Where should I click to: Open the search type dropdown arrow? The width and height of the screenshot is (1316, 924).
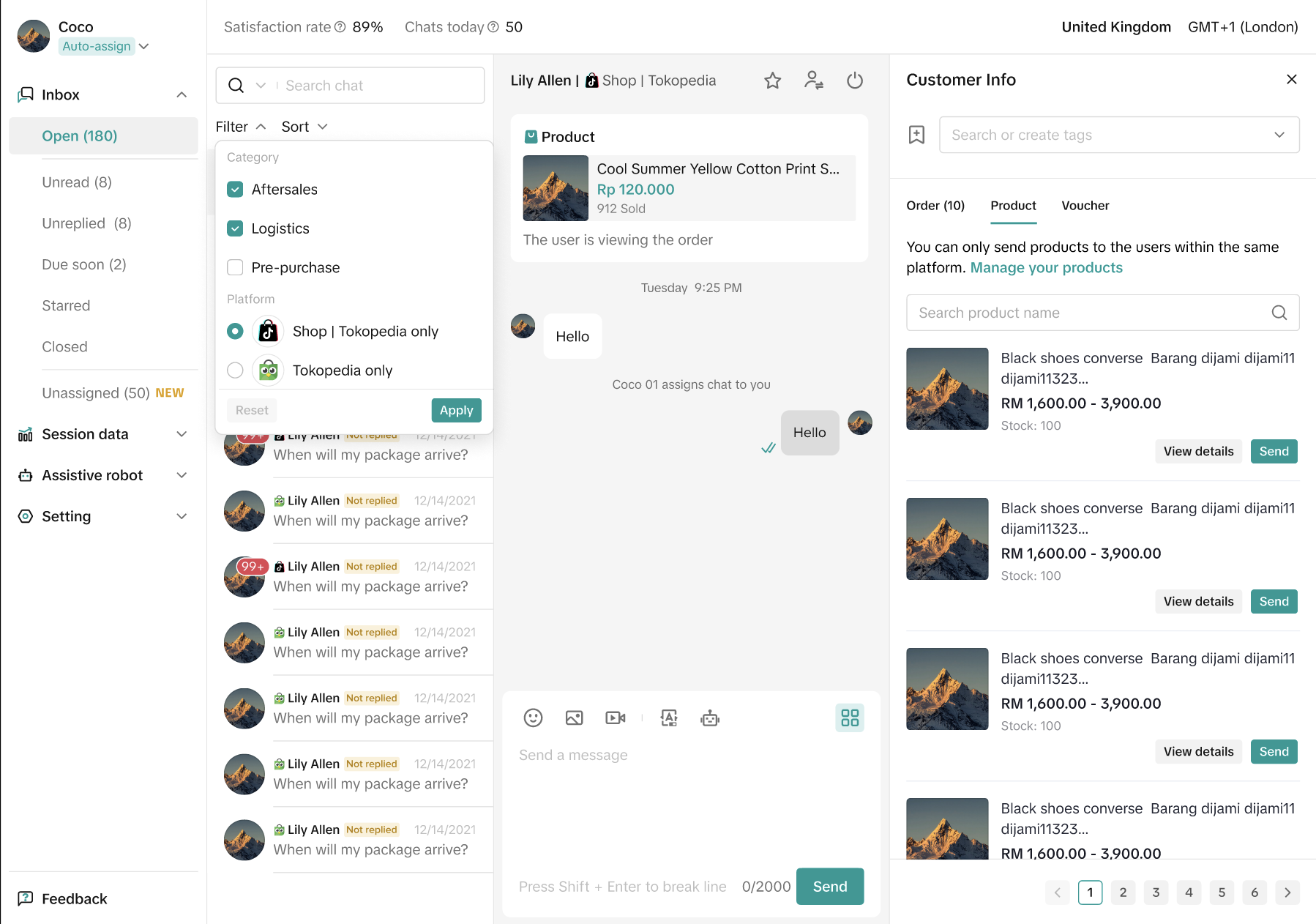261,86
